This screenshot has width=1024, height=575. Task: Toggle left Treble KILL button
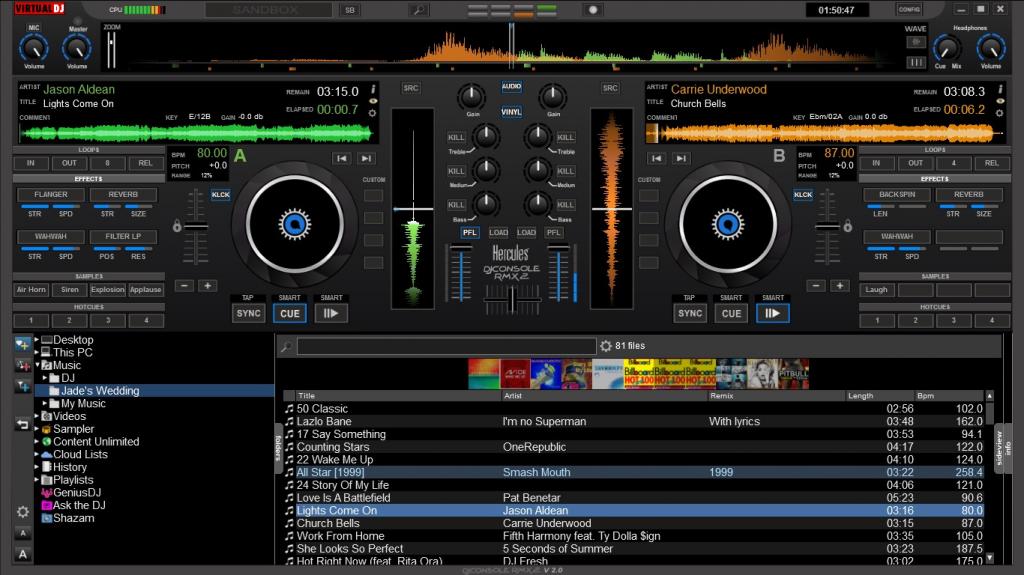(x=456, y=137)
